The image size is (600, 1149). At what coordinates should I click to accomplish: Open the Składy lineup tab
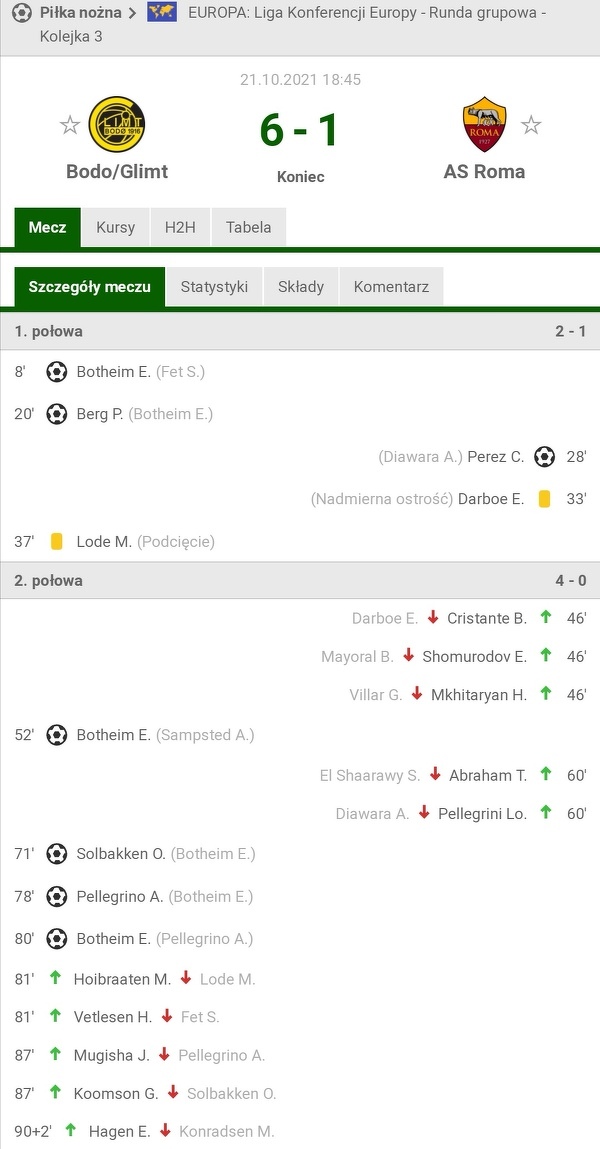coord(301,287)
